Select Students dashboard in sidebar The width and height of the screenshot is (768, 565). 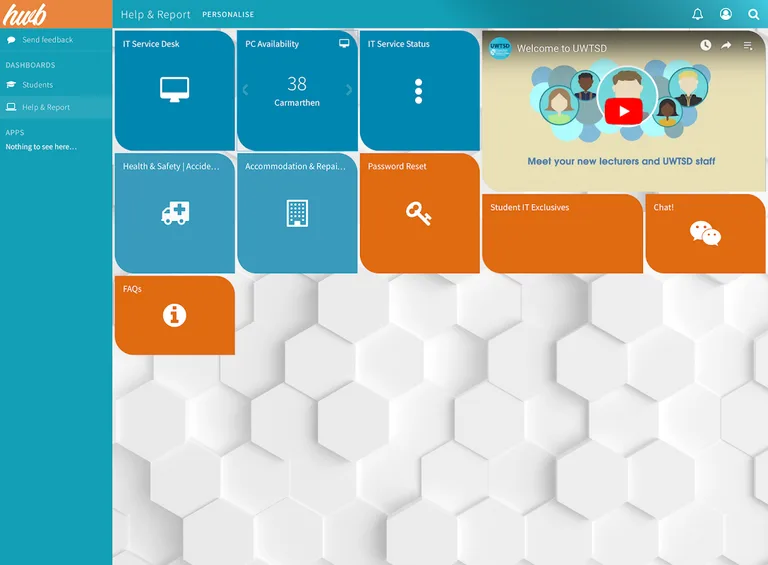tap(56, 85)
